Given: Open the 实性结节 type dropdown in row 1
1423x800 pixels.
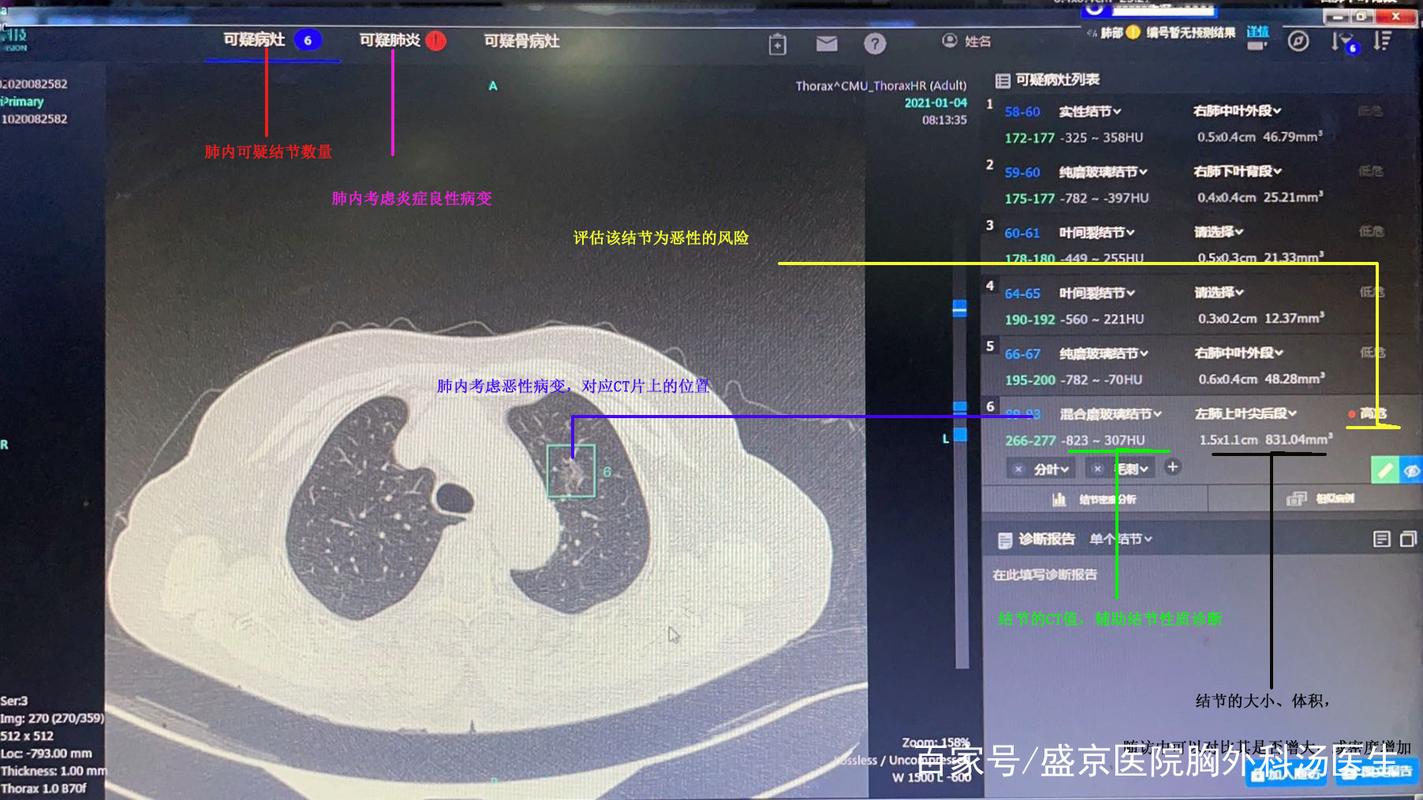Looking at the screenshot, I should 1090,112.
